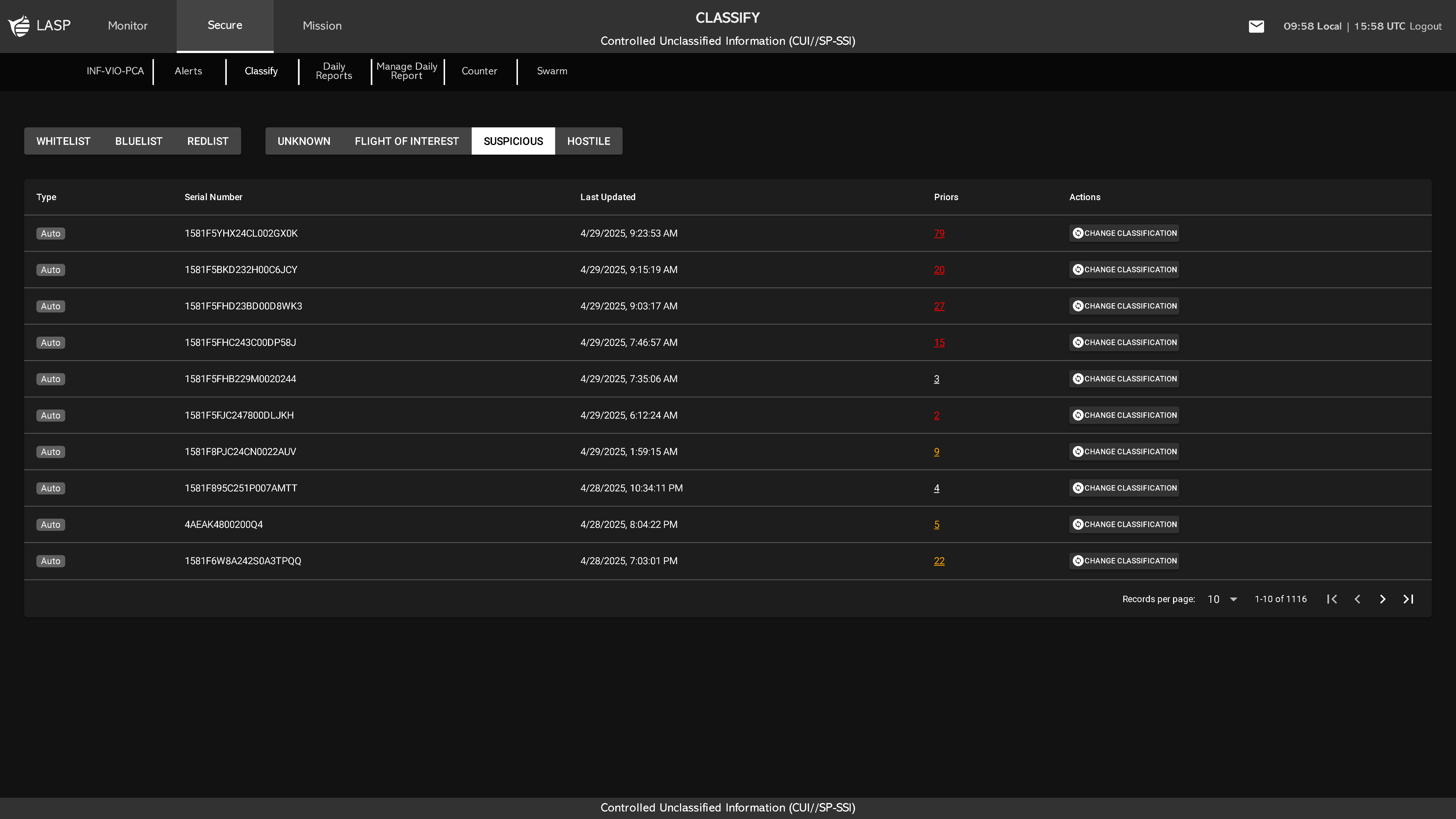Screen dimensions: 1456x819
Task: Switch to the Monitor tab
Action: [128, 26]
